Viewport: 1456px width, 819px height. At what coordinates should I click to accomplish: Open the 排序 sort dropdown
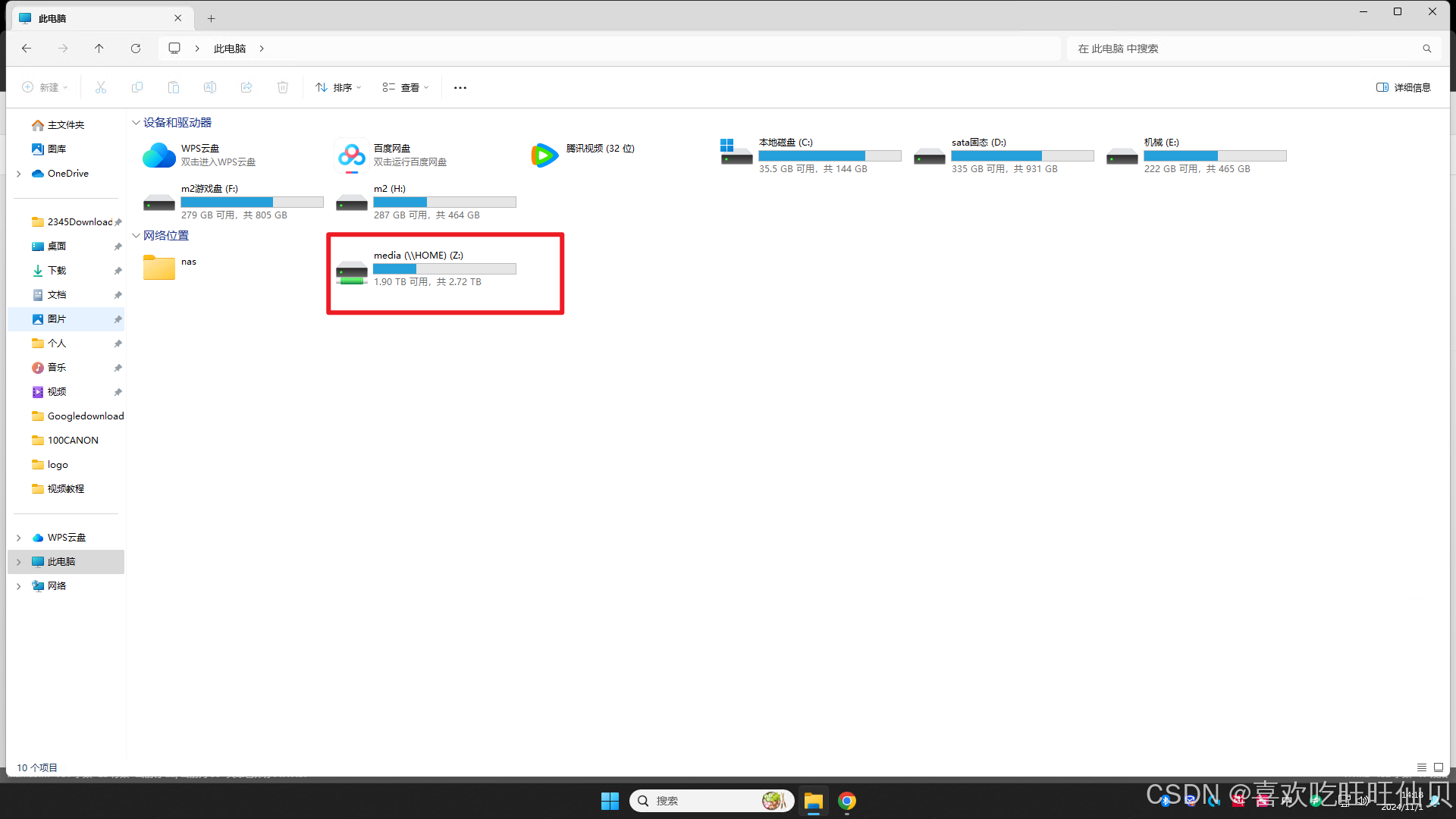pyautogui.click(x=338, y=88)
